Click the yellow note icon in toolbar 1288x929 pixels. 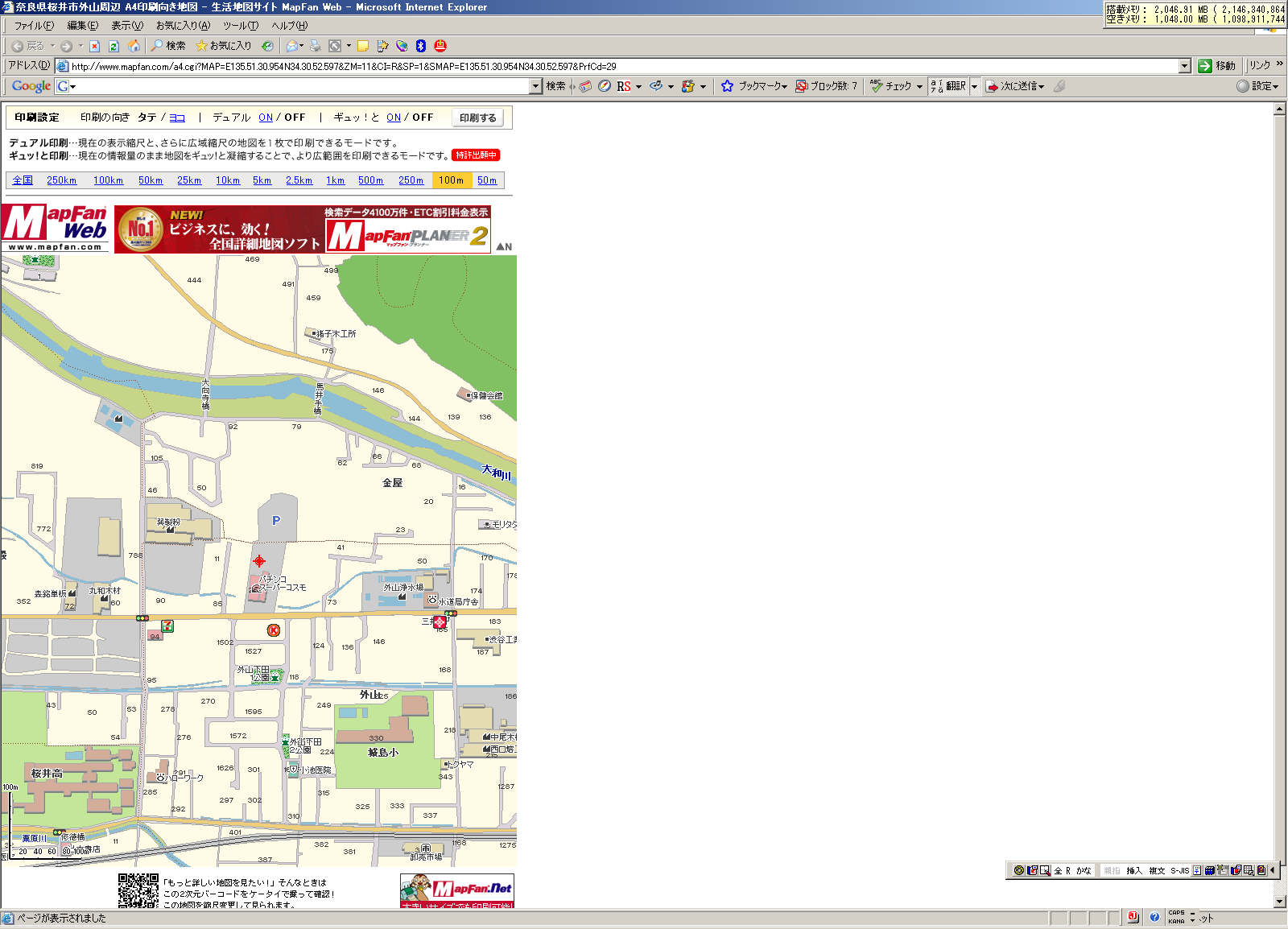pos(363,46)
